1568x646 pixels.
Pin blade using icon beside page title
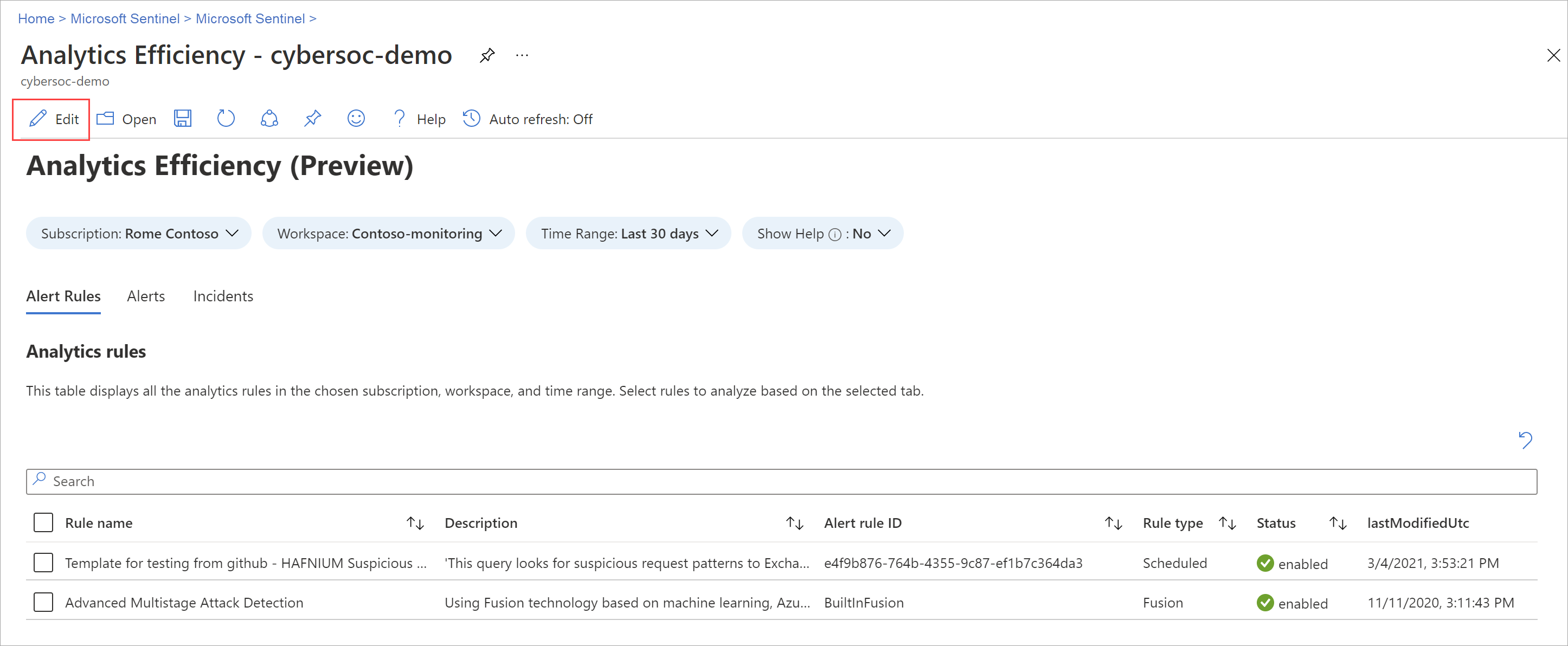click(487, 55)
